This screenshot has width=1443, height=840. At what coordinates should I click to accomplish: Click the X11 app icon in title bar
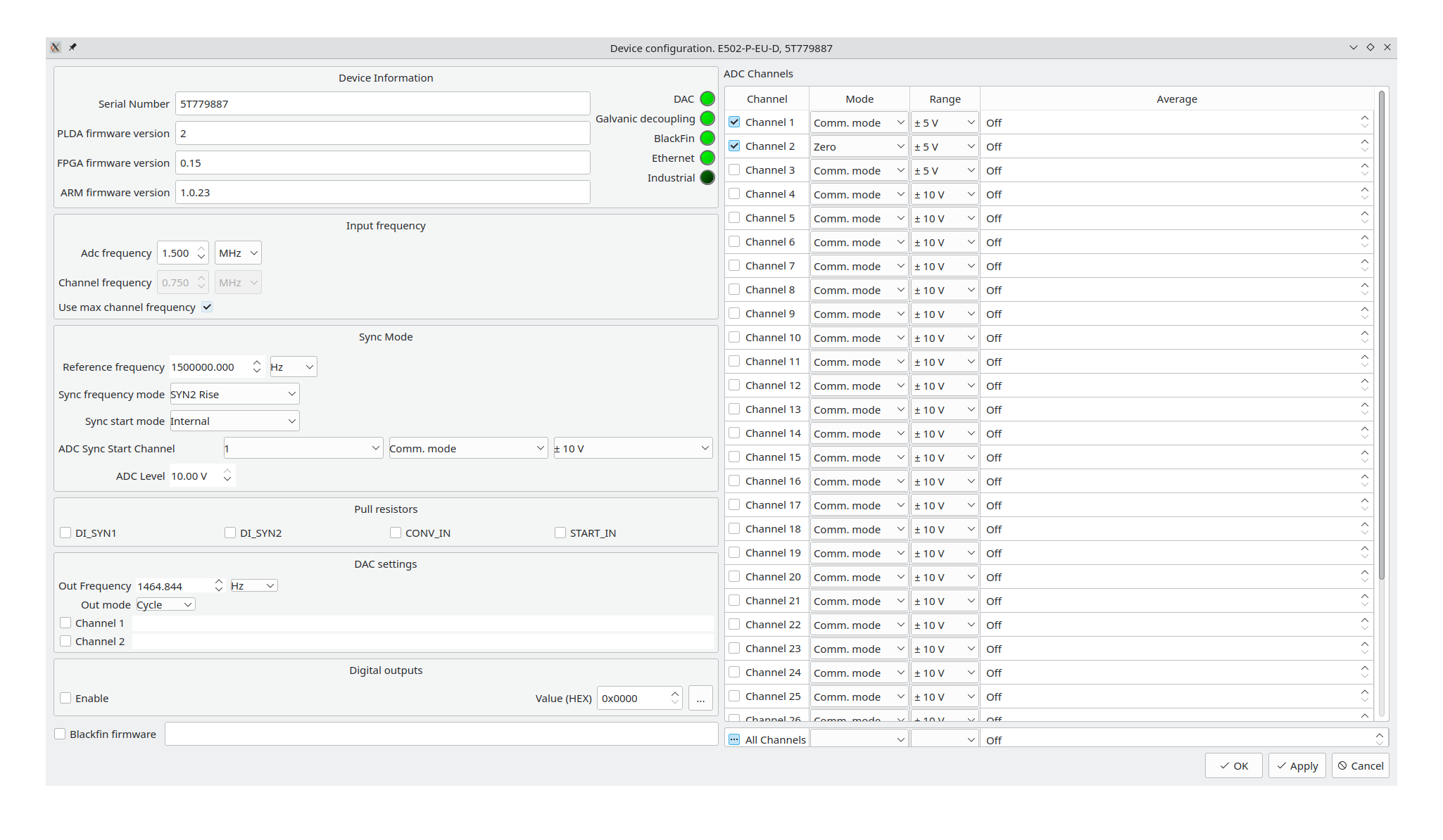[56, 47]
